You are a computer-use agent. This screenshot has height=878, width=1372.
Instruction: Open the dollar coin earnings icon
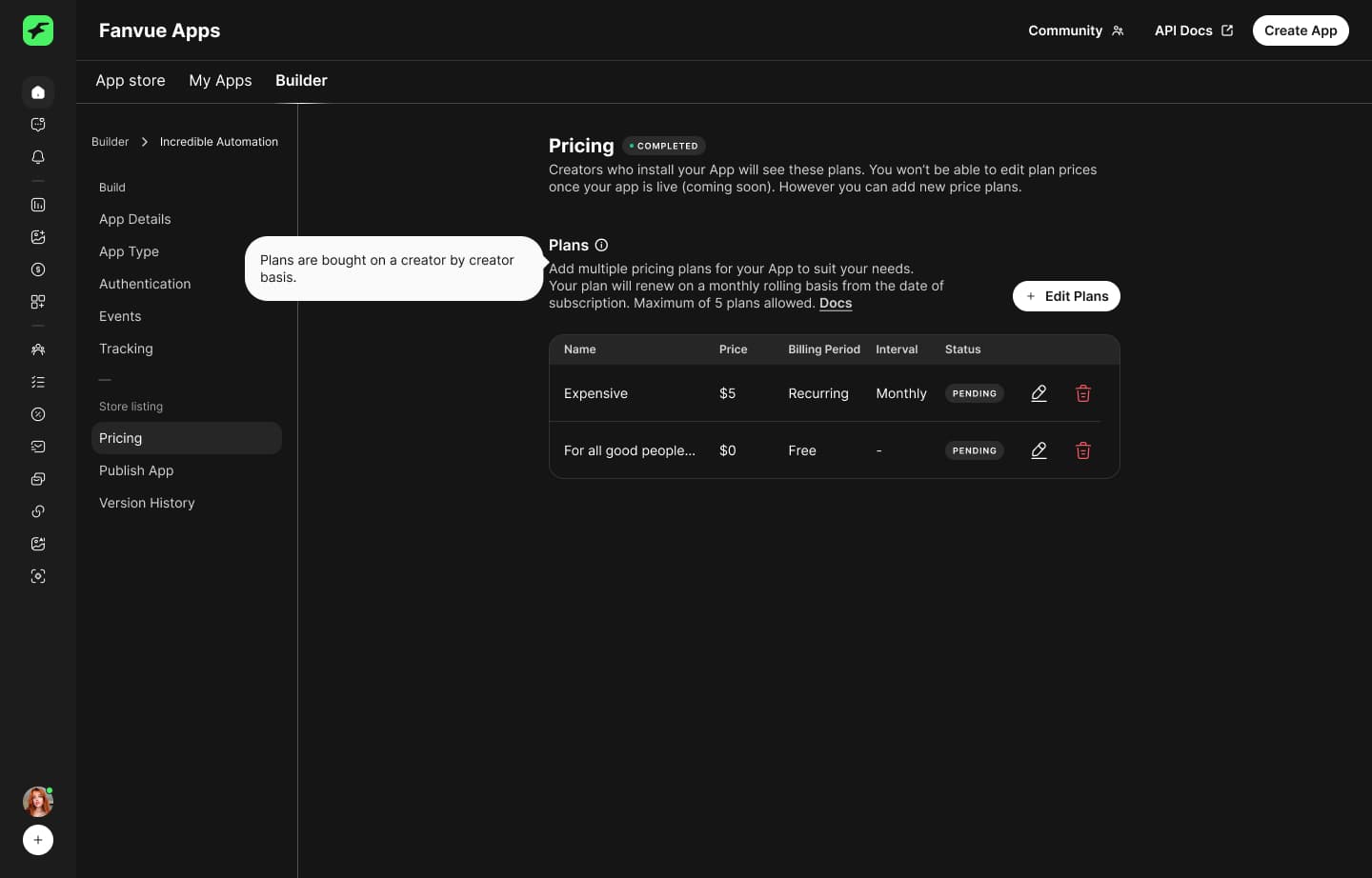point(38,269)
